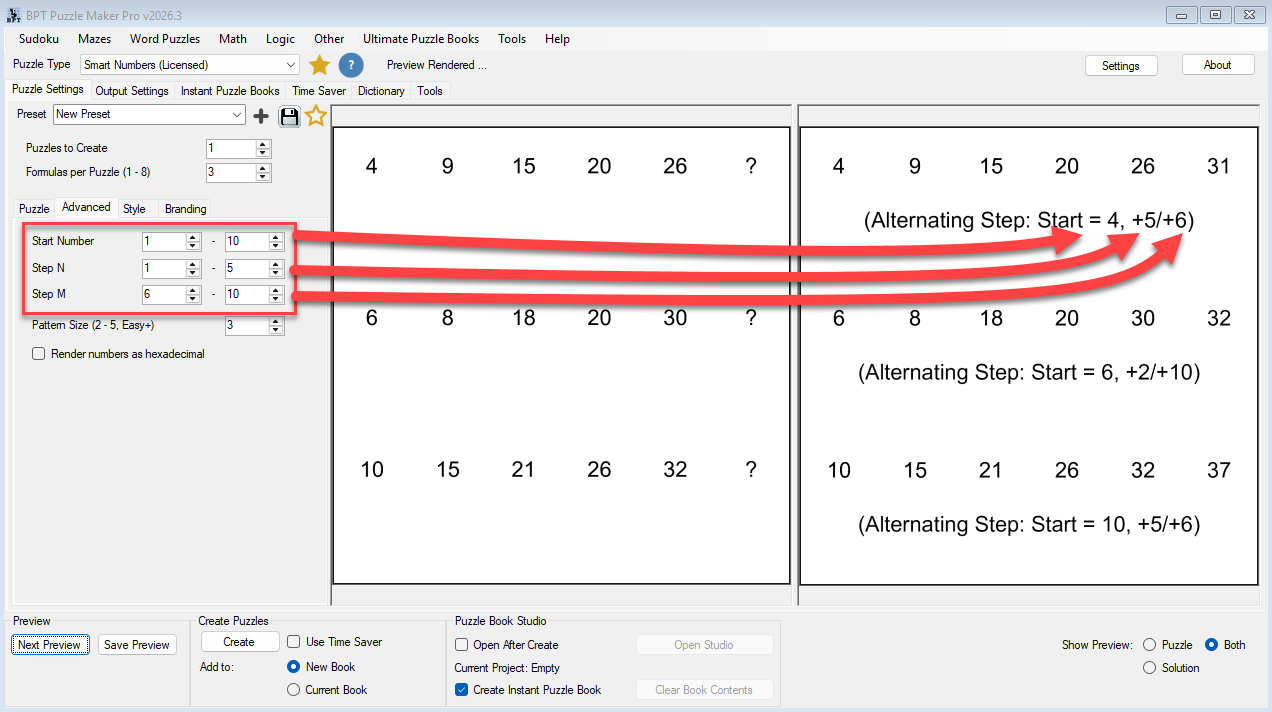Click the outlined star icon beside Preset
The width and height of the screenshot is (1272, 712).
tap(316, 116)
